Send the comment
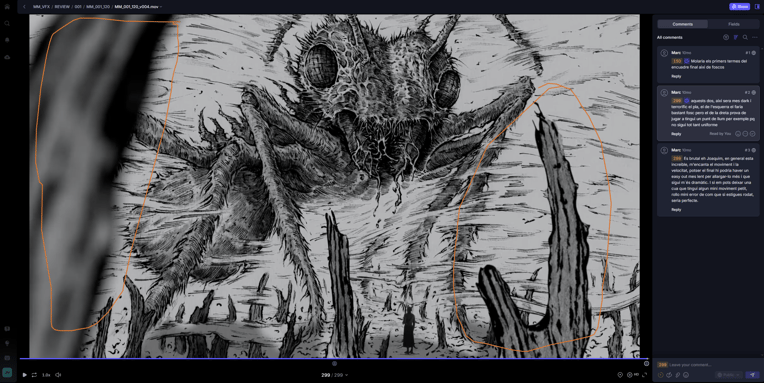The width and height of the screenshot is (764, 383). [x=752, y=375]
